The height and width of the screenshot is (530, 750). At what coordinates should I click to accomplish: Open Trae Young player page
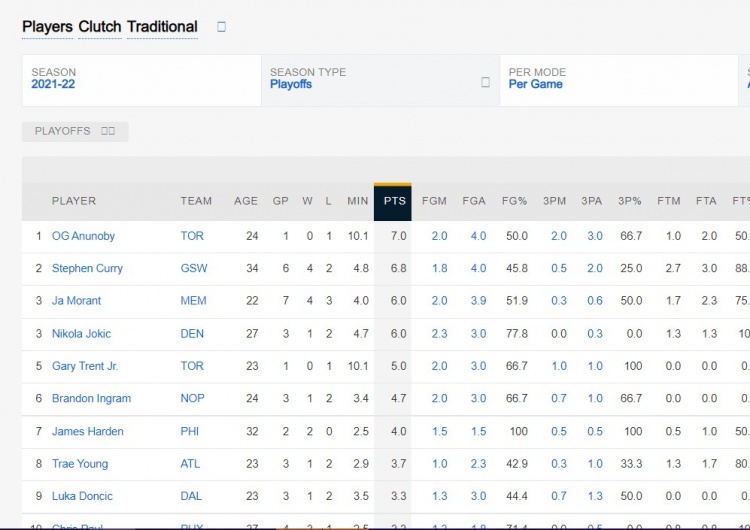(x=80, y=464)
